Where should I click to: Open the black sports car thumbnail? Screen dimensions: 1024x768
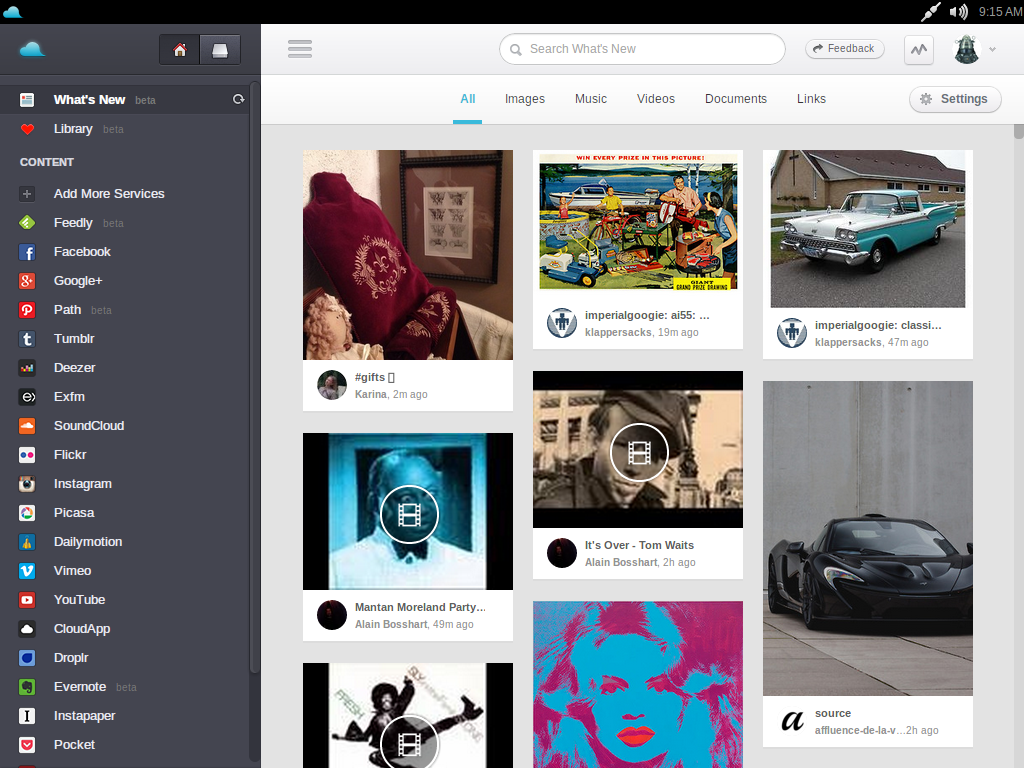pos(868,538)
